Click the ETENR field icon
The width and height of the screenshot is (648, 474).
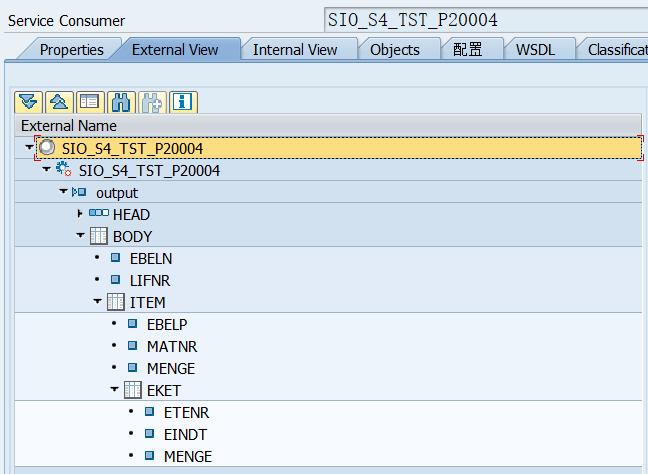[x=149, y=412]
